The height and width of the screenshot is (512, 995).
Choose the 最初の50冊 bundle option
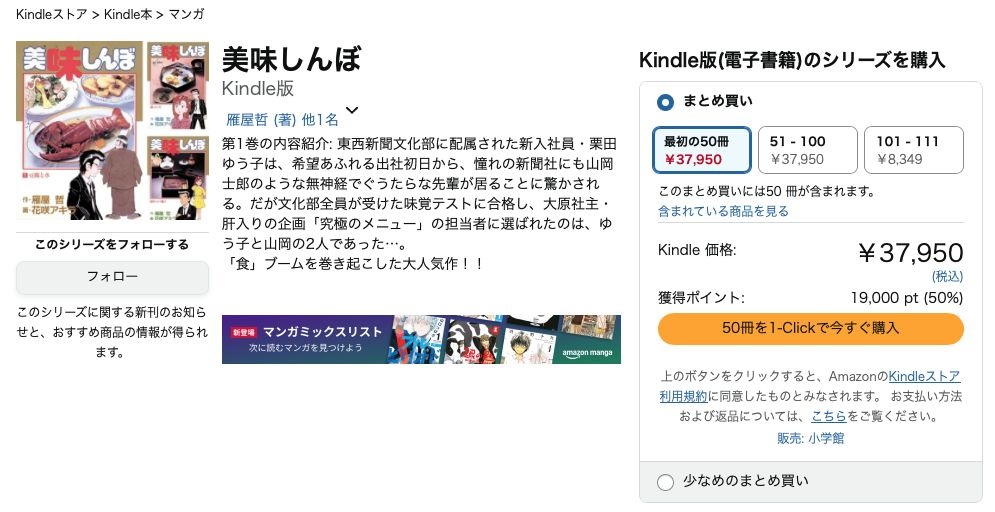tap(701, 150)
